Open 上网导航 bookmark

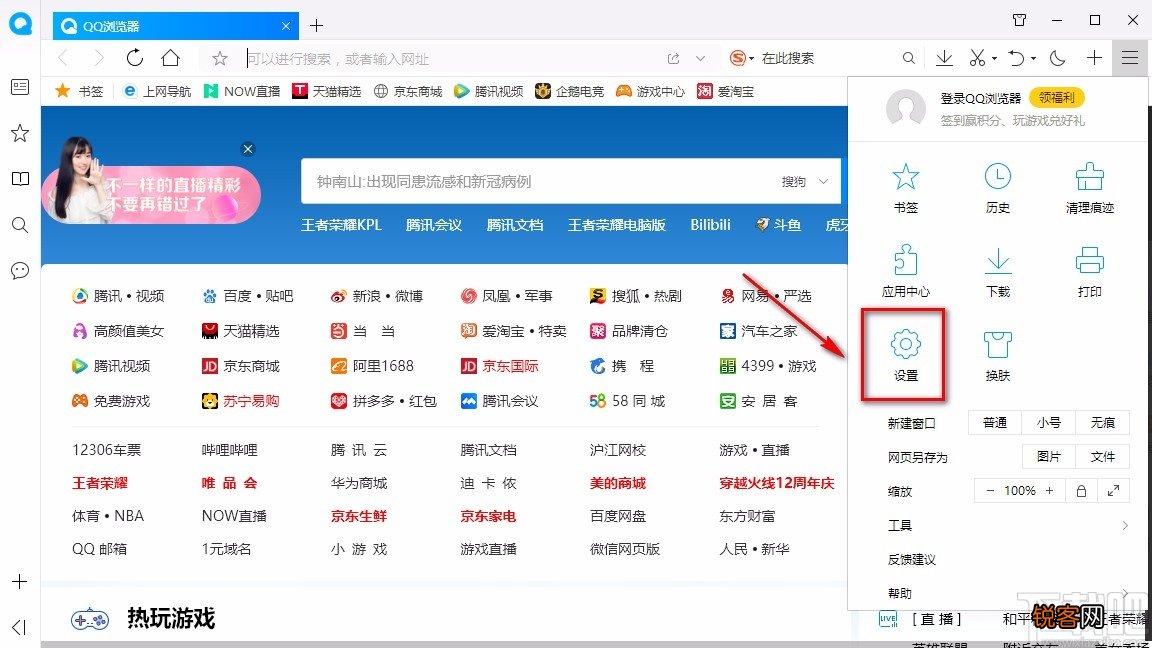(157, 91)
